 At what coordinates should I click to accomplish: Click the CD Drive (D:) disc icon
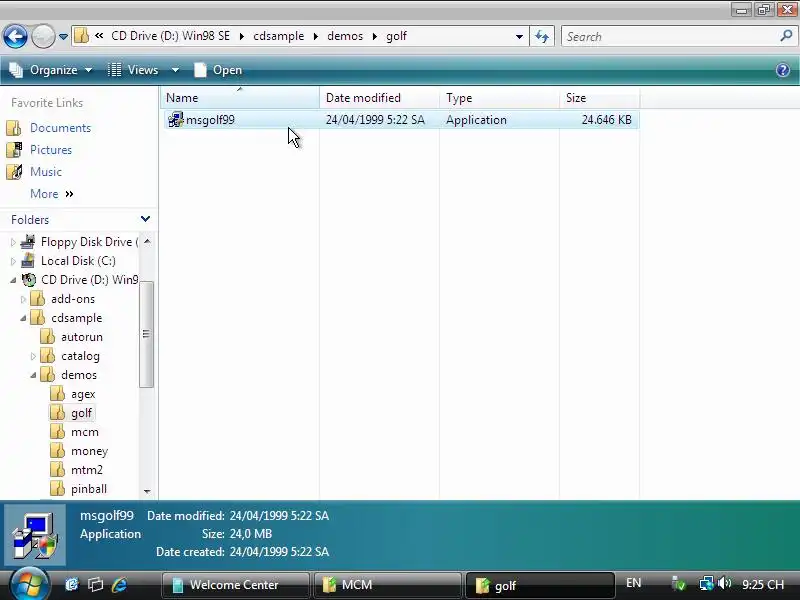click(29, 280)
